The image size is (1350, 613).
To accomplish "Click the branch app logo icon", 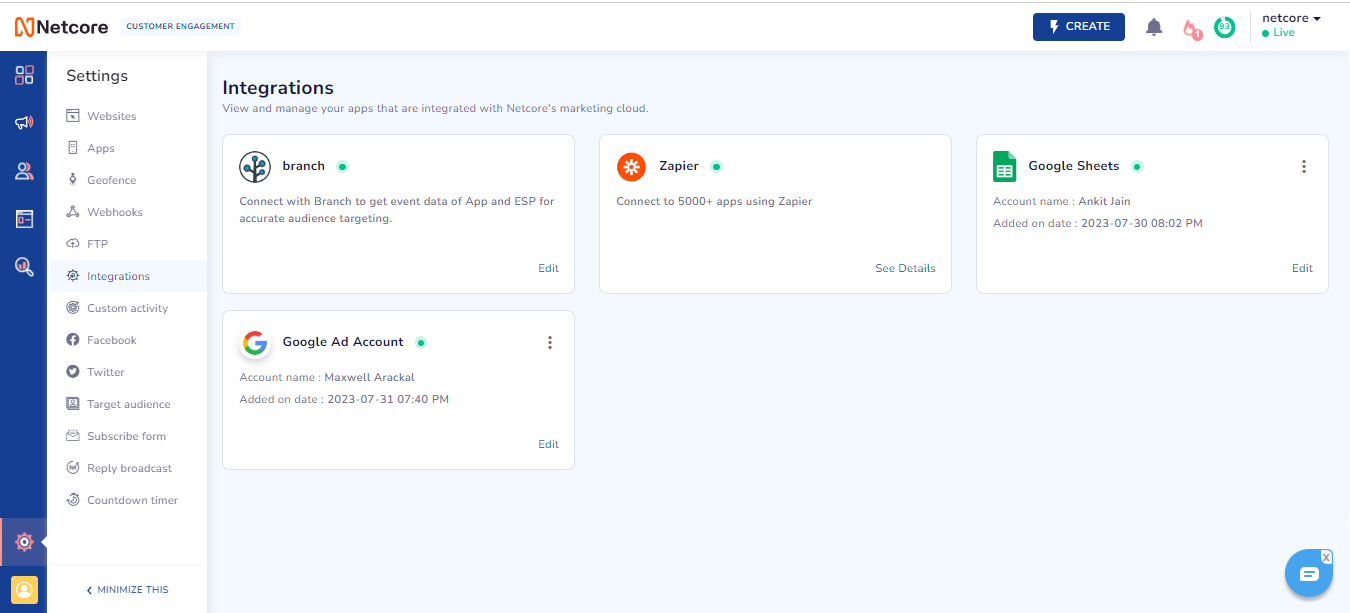I will click(x=255, y=166).
